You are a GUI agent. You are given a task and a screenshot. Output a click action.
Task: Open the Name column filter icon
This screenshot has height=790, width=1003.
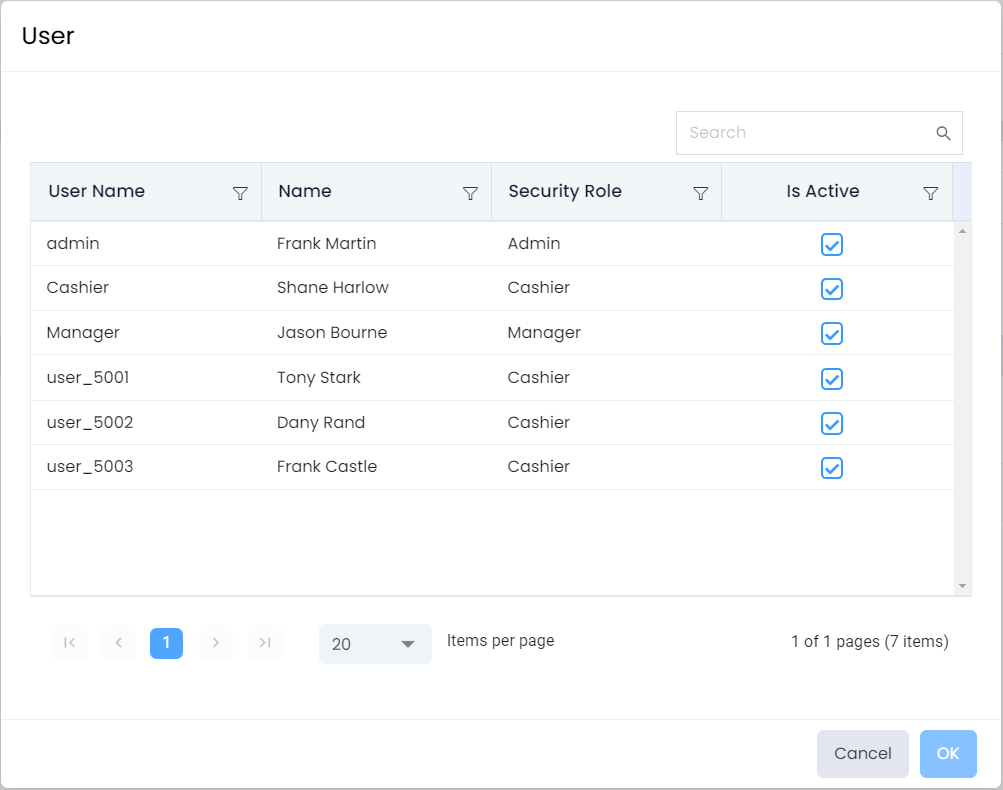click(470, 193)
